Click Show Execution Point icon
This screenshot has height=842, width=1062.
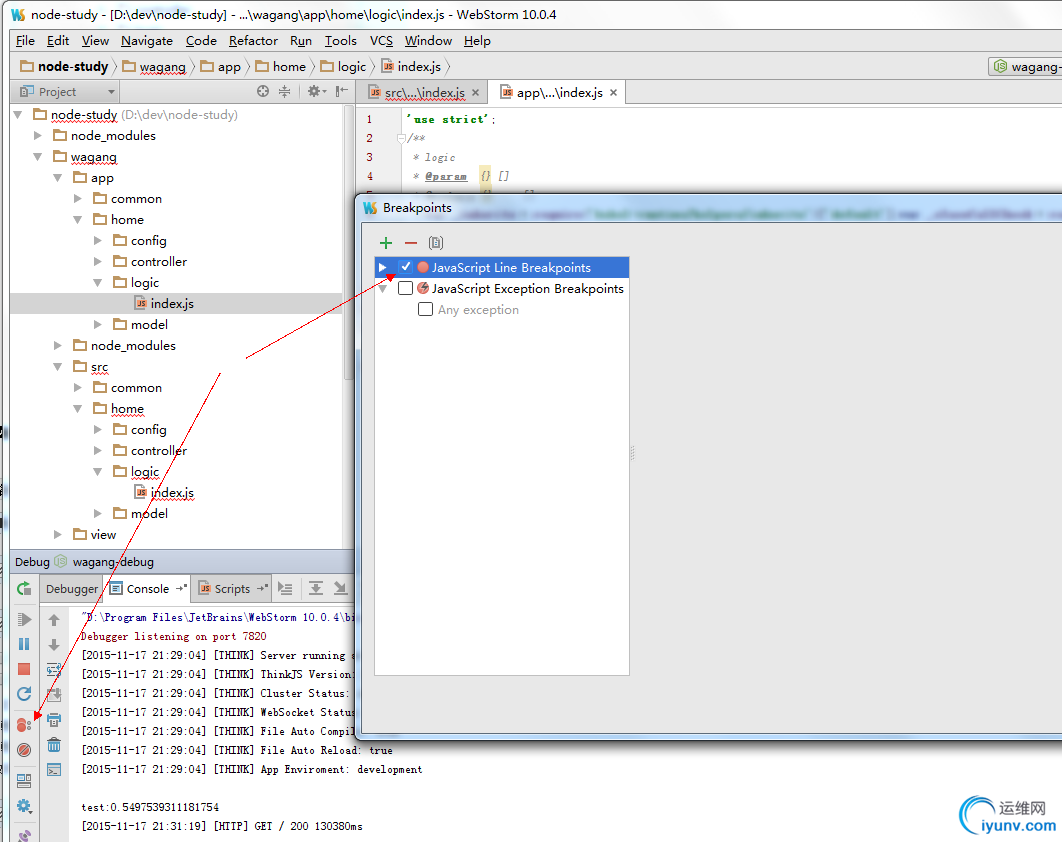tap(285, 589)
